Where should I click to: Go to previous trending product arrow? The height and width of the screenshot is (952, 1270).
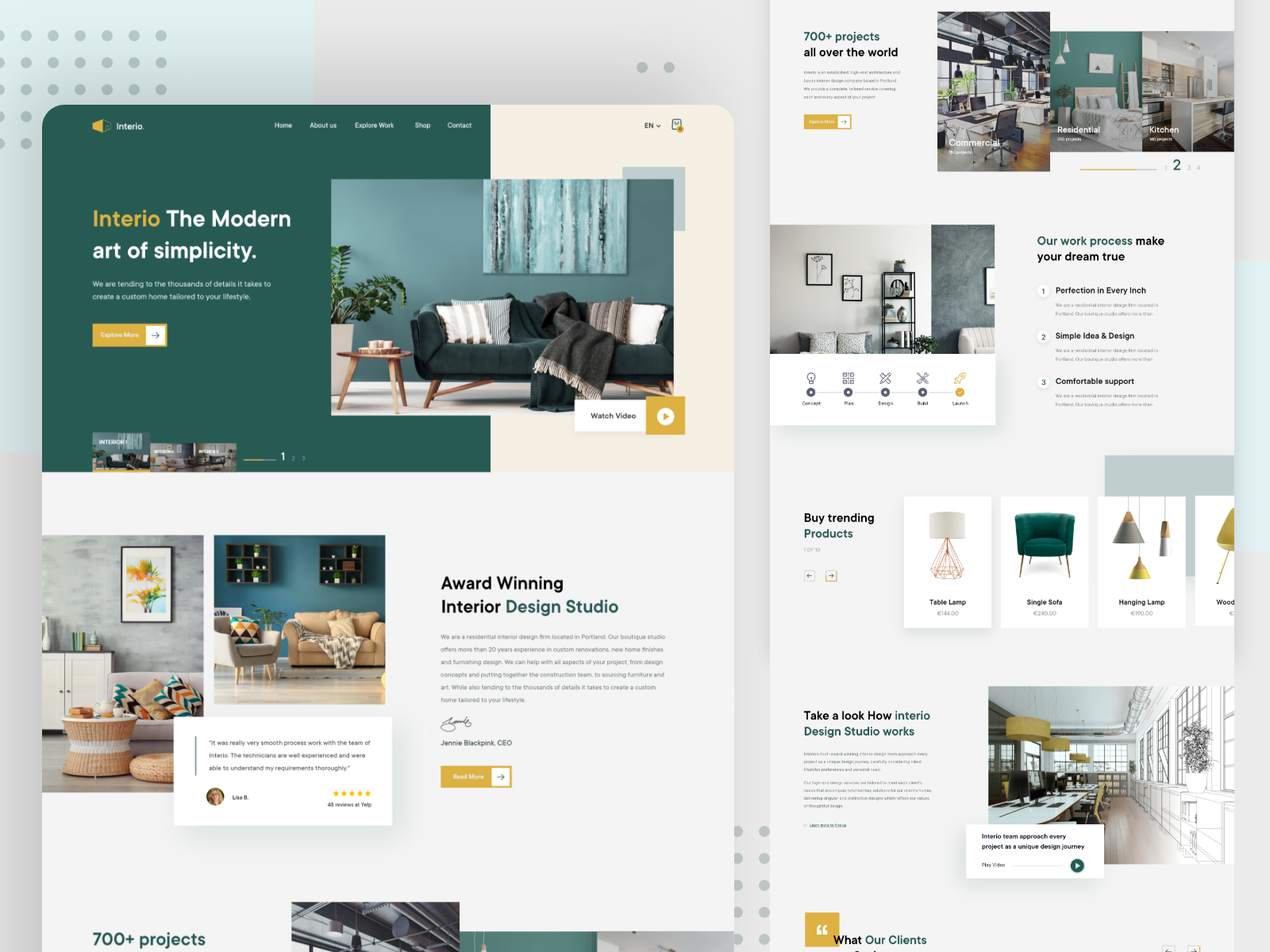coord(810,576)
